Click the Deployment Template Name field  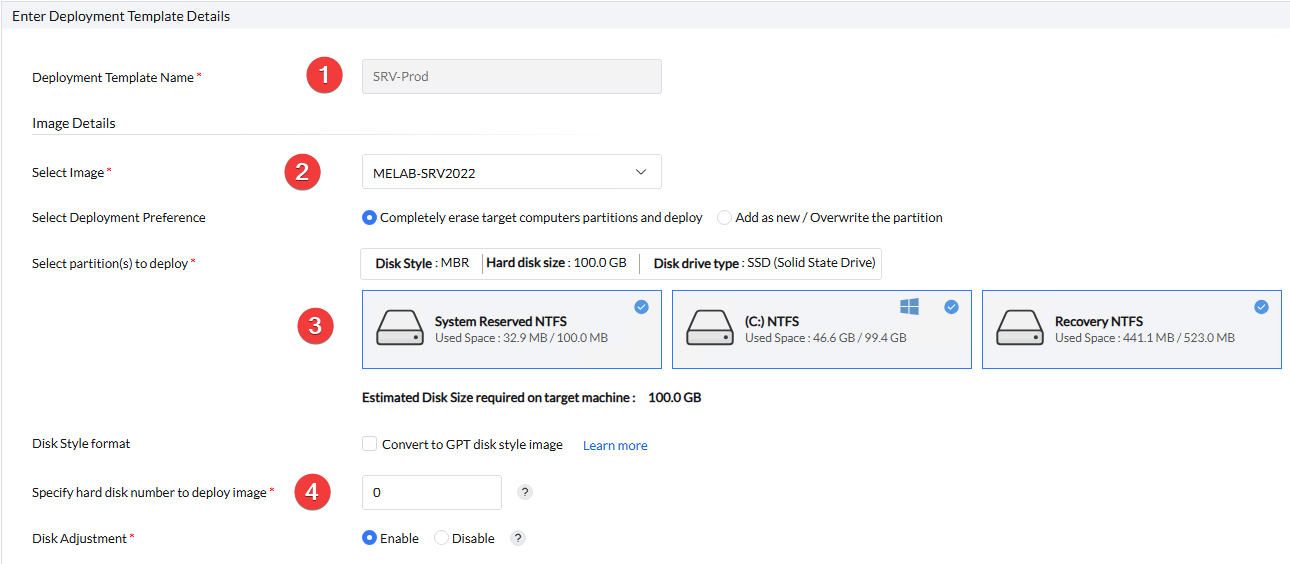(x=511, y=77)
